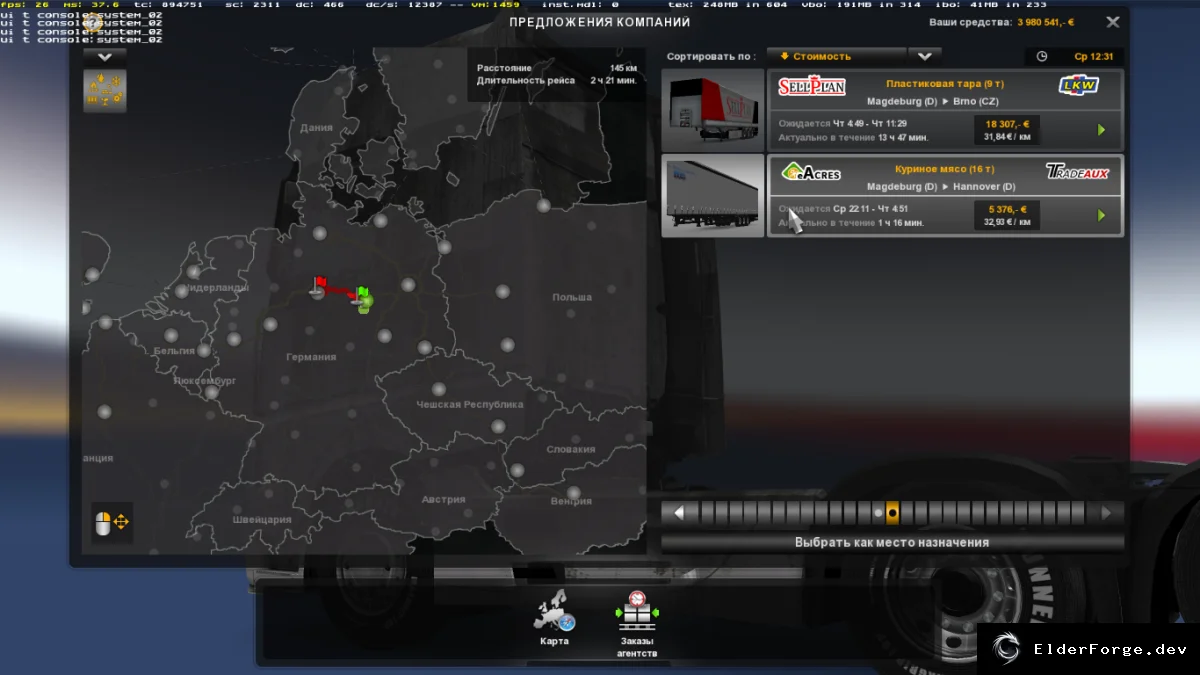Click Австрия label on the map
The width and height of the screenshot is (1200, 675).
pyautogui.click(x=443, y=500)
